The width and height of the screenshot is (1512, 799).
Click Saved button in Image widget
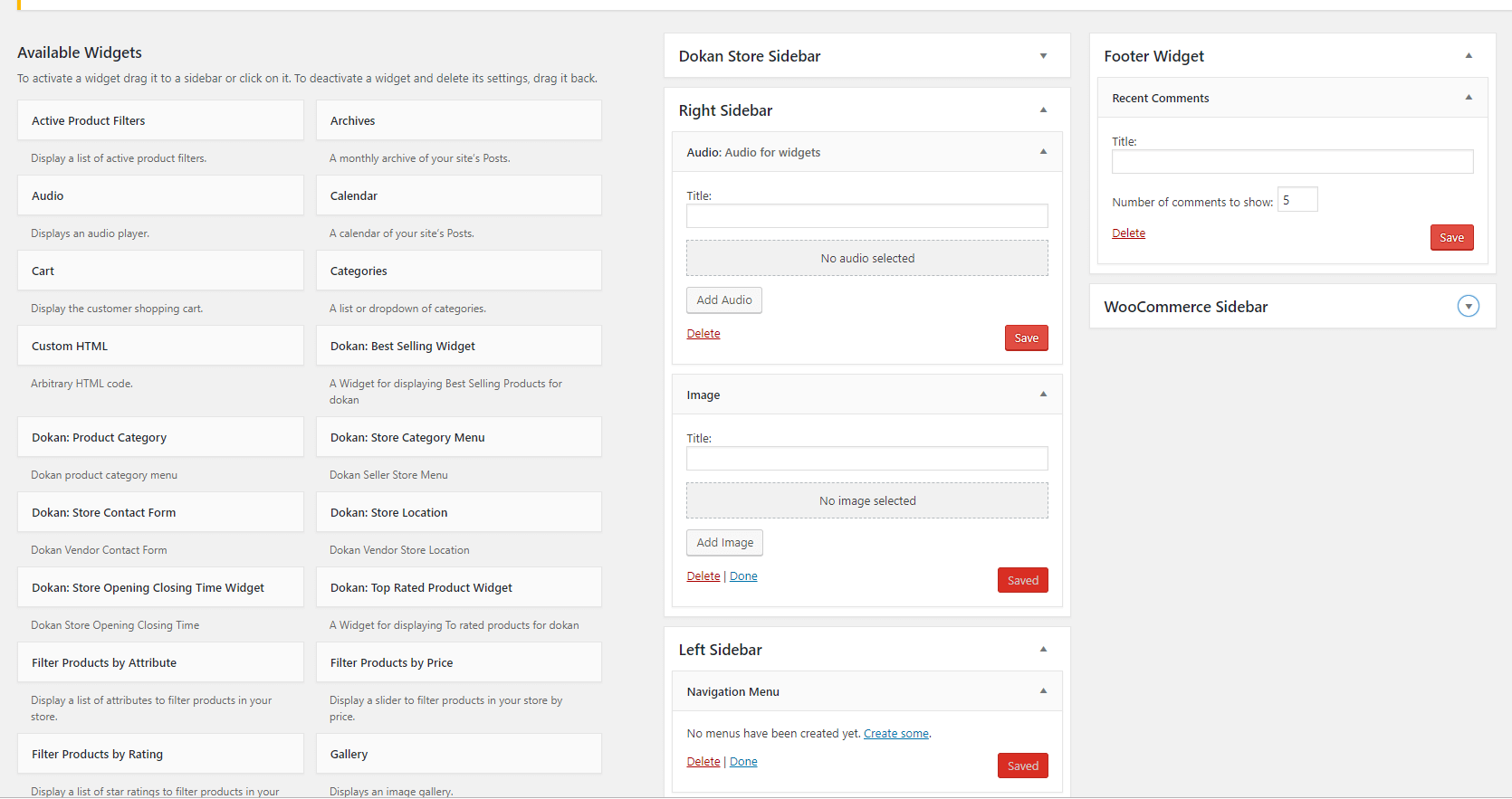[x=1023, y=580]
